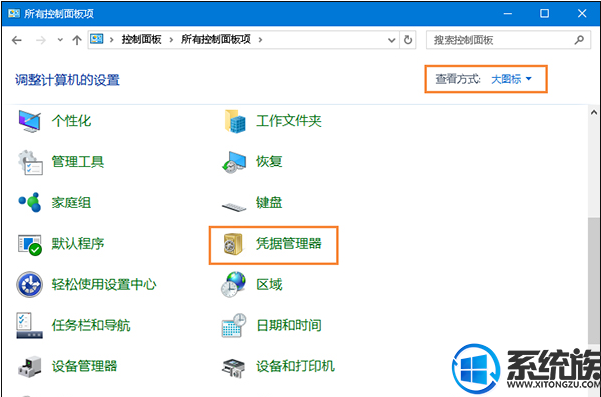Open the 轻松使用设置中心 link
Viewport: 601px width, 397px height.
coord(104,284)
